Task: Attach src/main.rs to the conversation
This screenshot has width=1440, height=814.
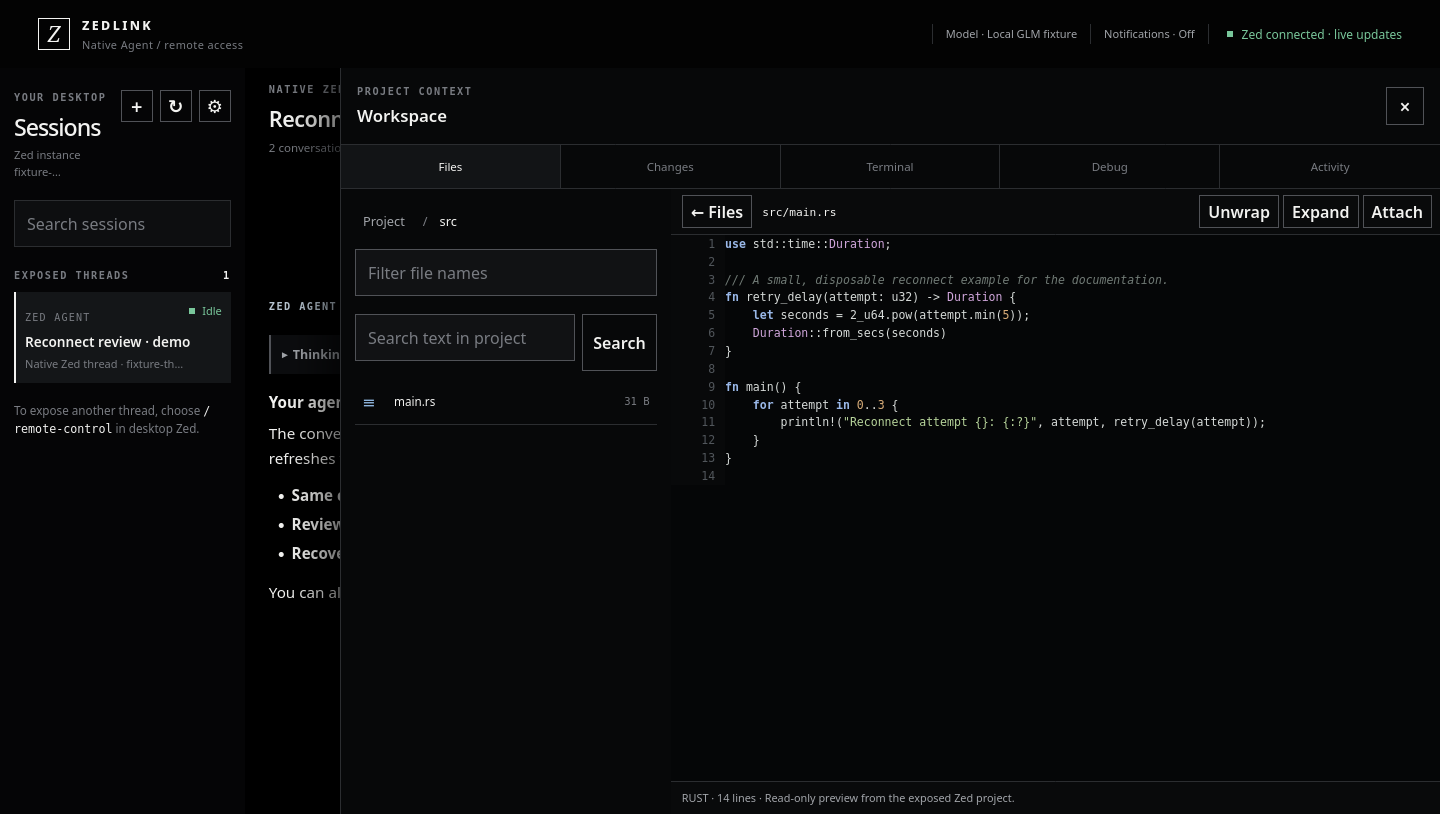Action: (x=1397, y=212)
